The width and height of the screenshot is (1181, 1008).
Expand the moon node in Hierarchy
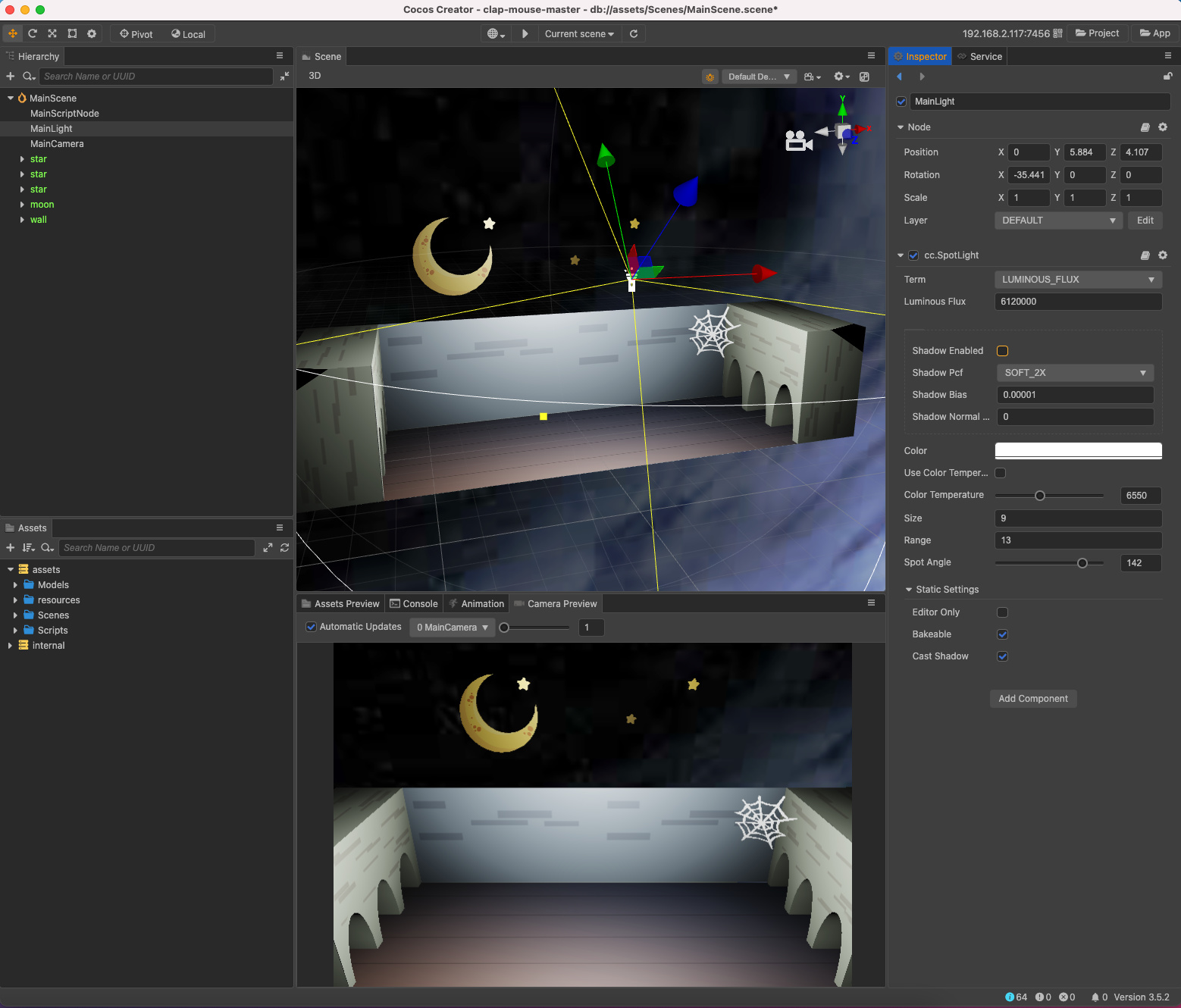pos(22,205)
